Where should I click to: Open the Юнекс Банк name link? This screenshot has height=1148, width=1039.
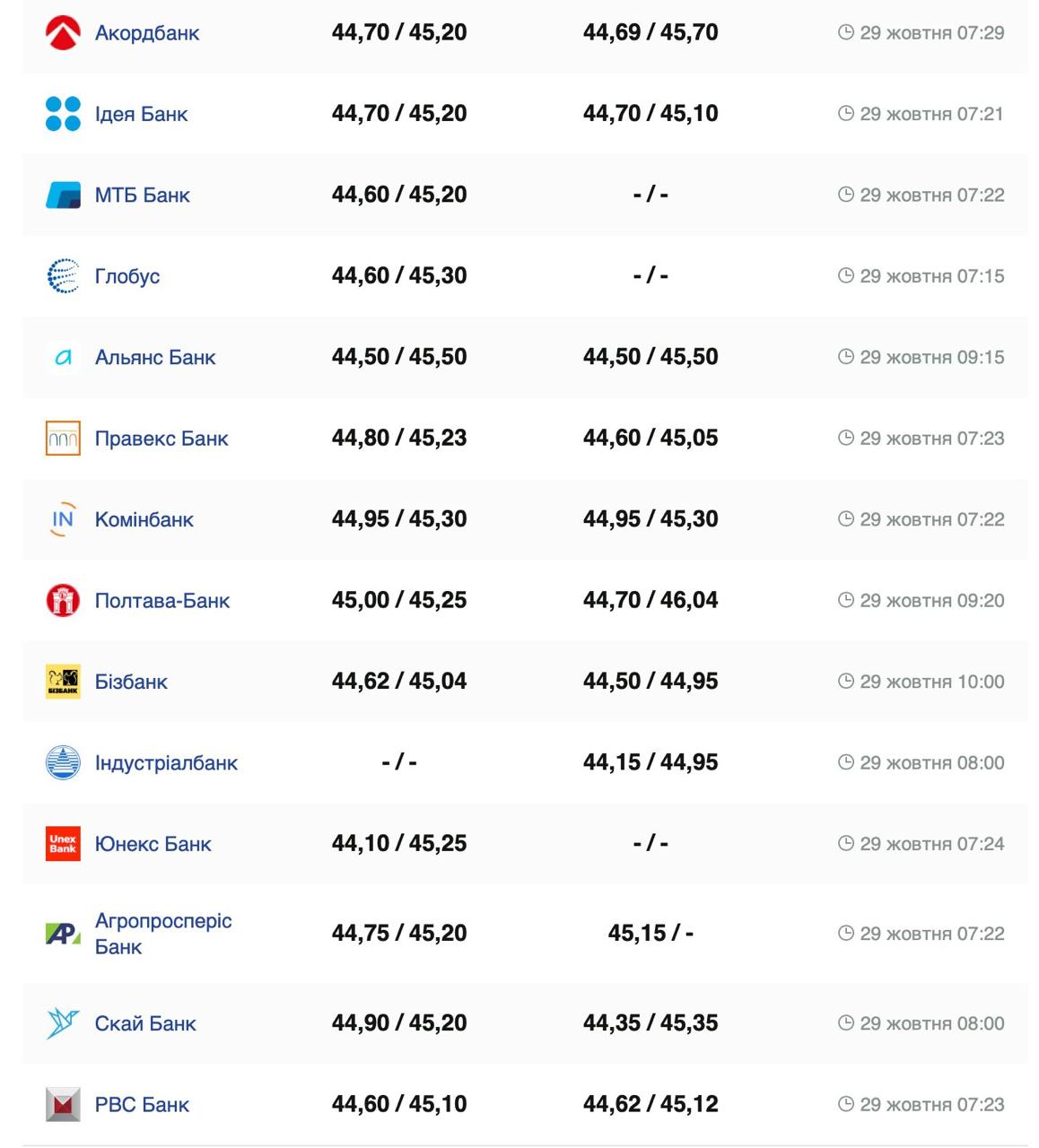[x=153, y=844]
